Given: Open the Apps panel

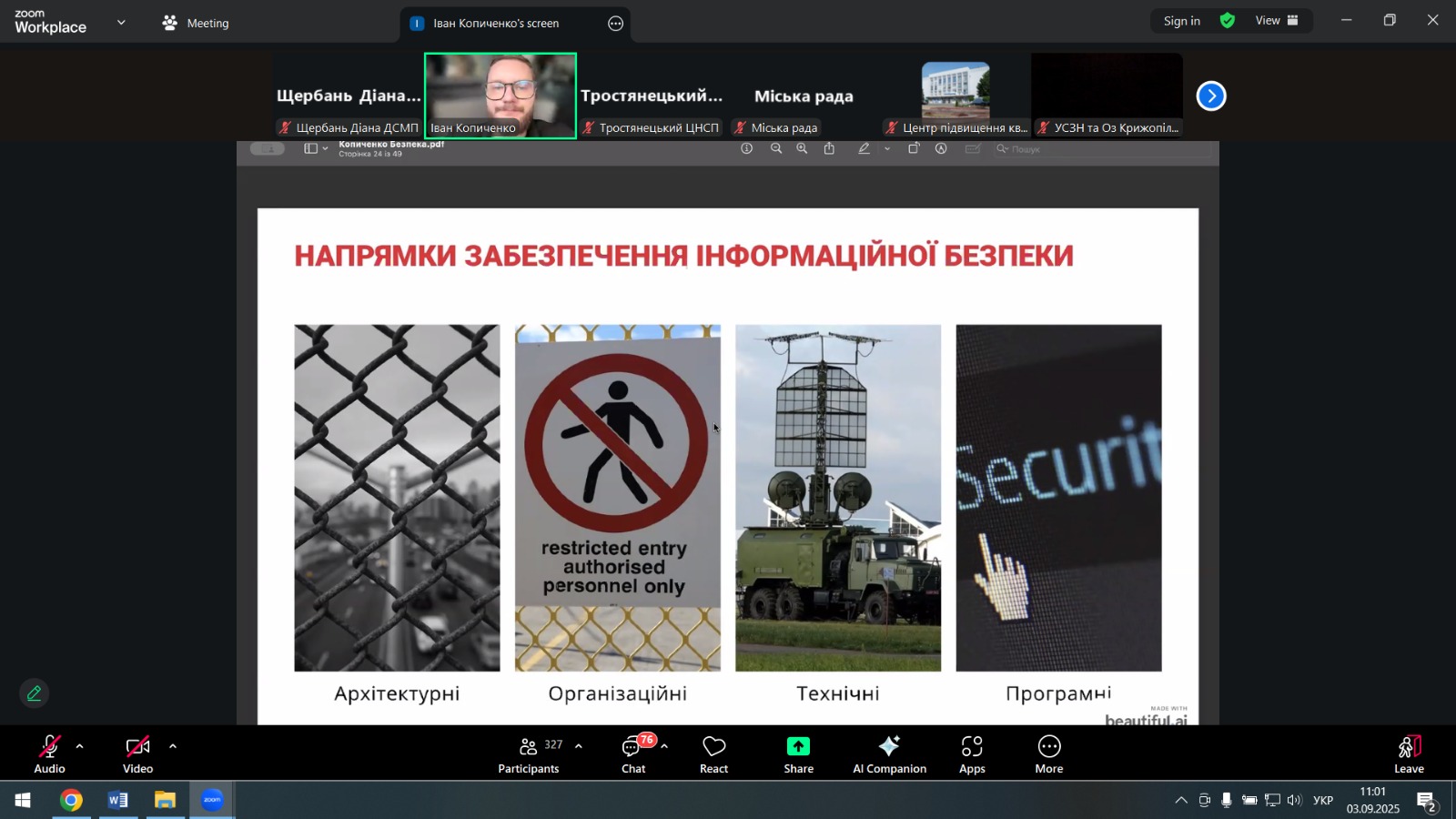Looking at the screenshot, I should pyautogui.click(x=972, y=754).
